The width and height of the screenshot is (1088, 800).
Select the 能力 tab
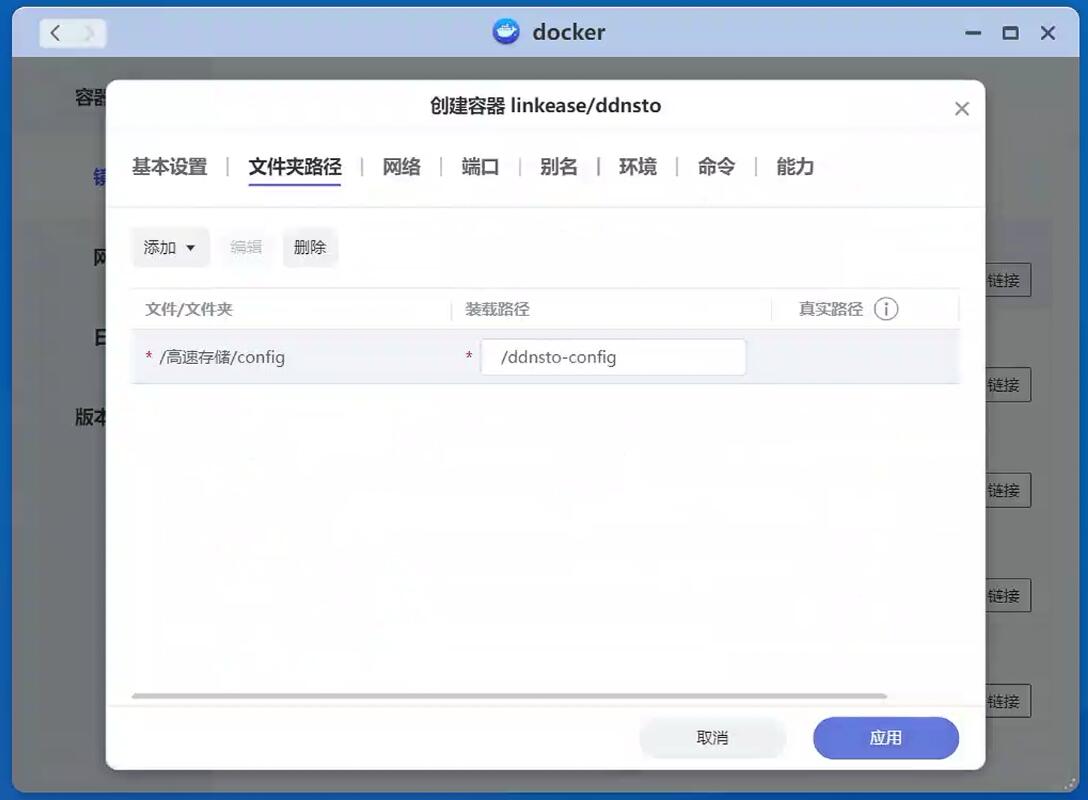tap(795, 167)
